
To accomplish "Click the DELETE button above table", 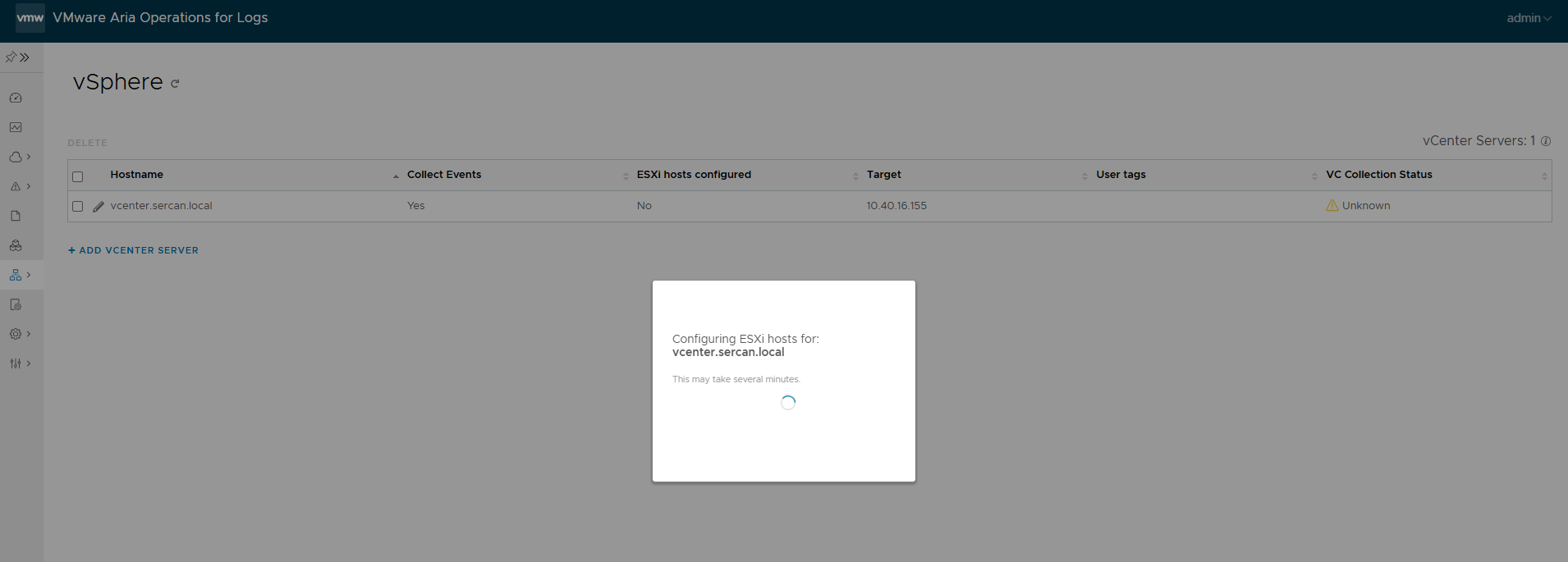I will click(x=88, y=143).
